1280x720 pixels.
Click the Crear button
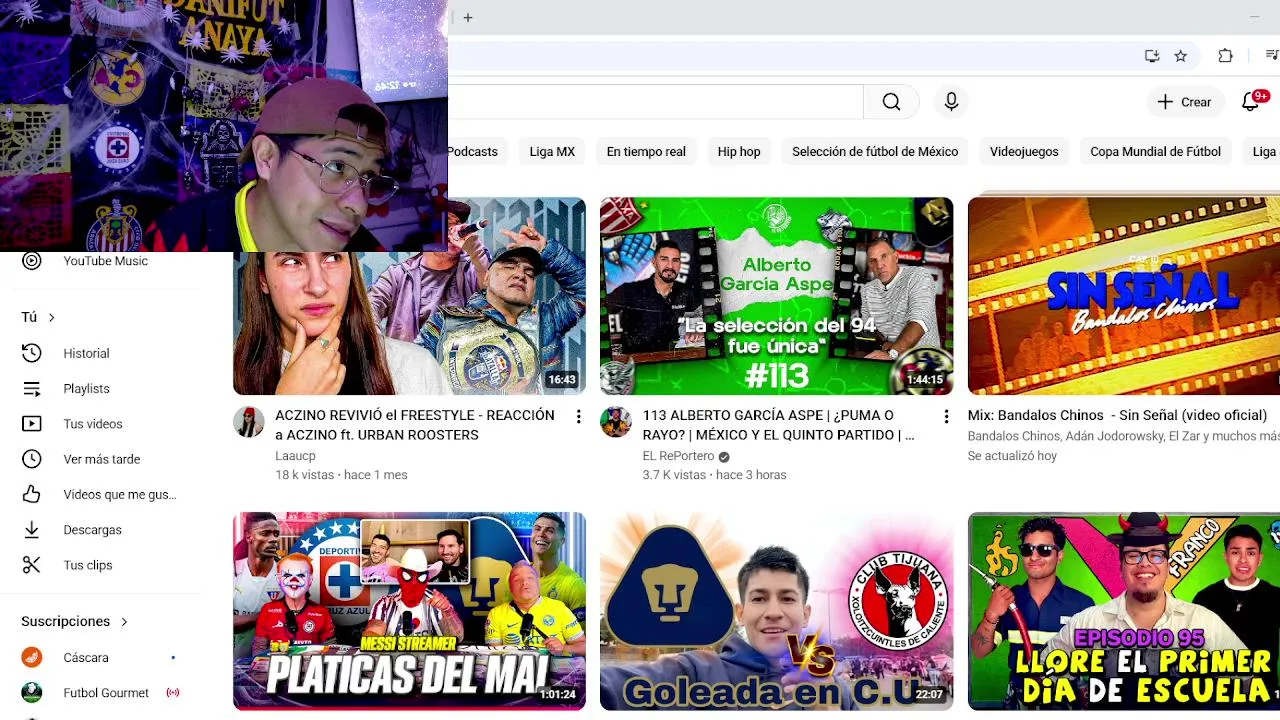click(x=1184, y=102)
